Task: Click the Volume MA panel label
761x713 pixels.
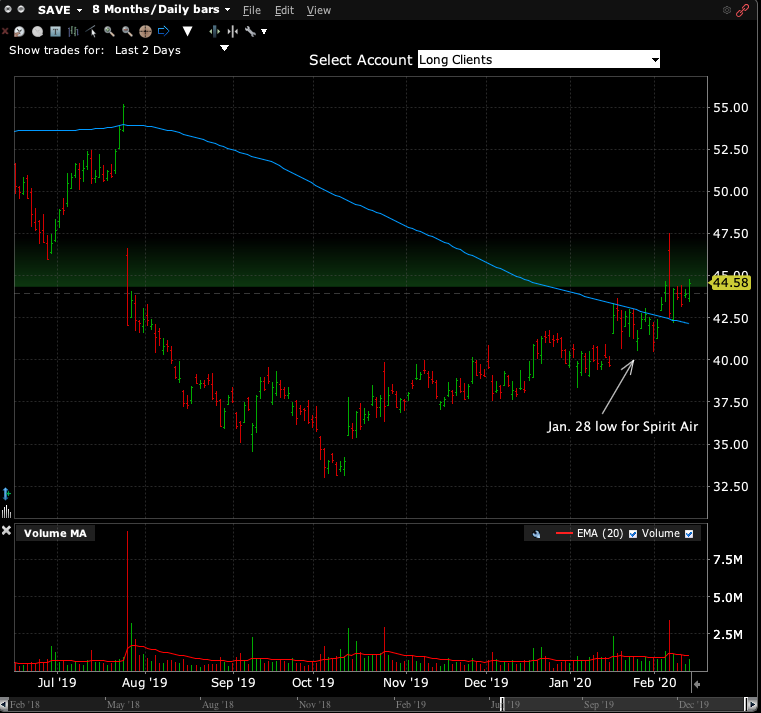Action: pyautogui.click(x=55, y=533)
